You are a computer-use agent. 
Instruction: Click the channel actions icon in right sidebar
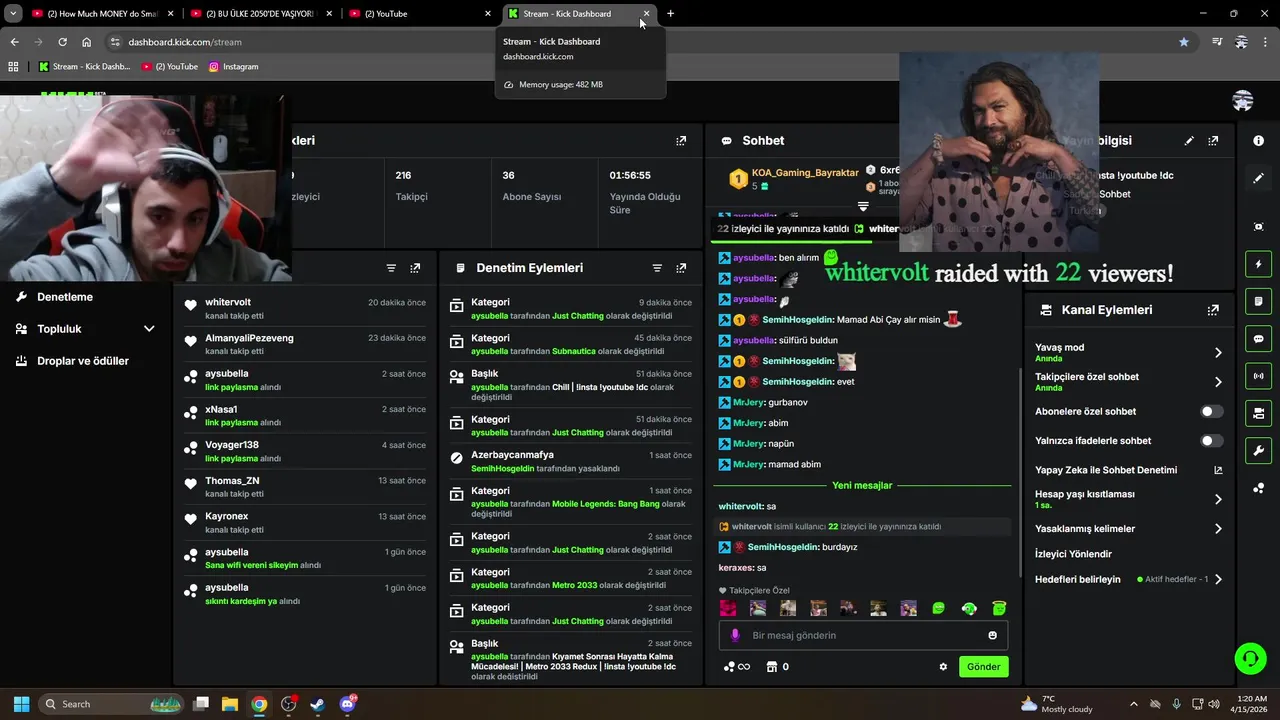[1258, 413]
